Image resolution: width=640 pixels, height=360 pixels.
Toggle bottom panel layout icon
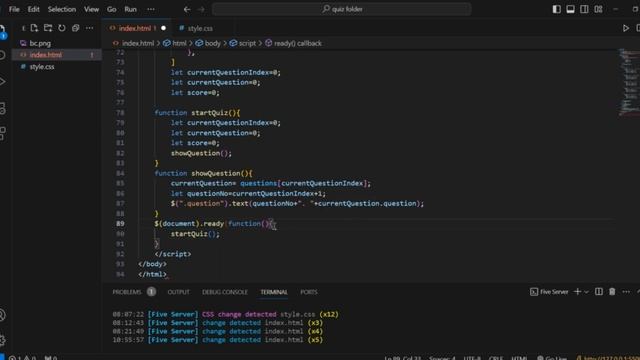click(x=570, y=9)
